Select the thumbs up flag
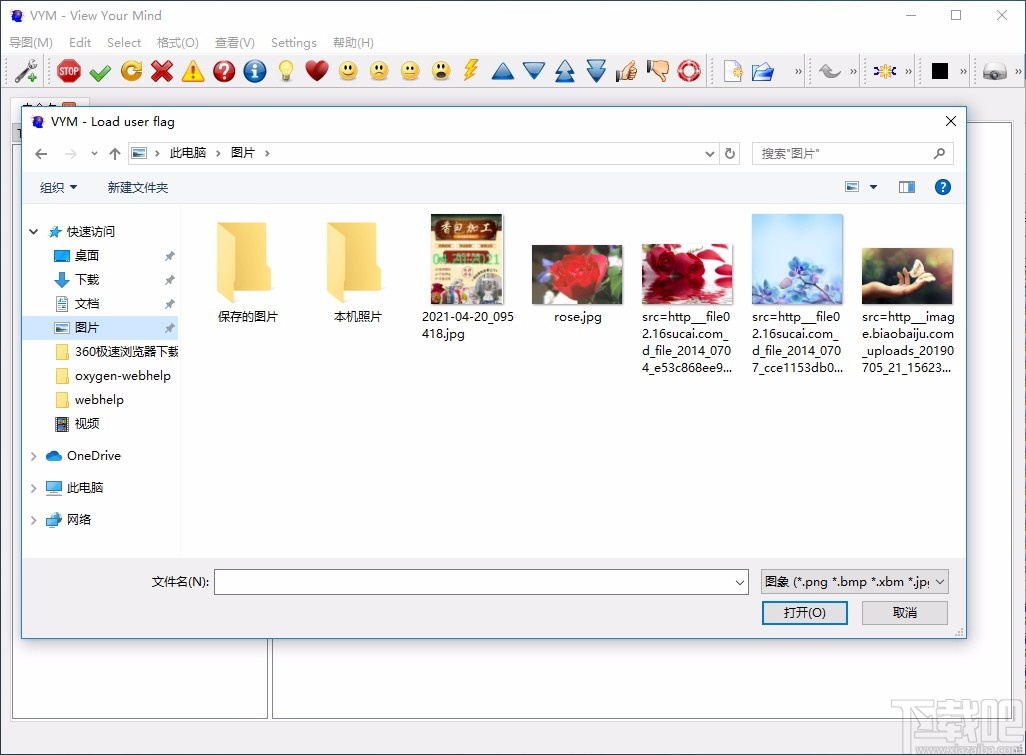 tap(626, 71)
